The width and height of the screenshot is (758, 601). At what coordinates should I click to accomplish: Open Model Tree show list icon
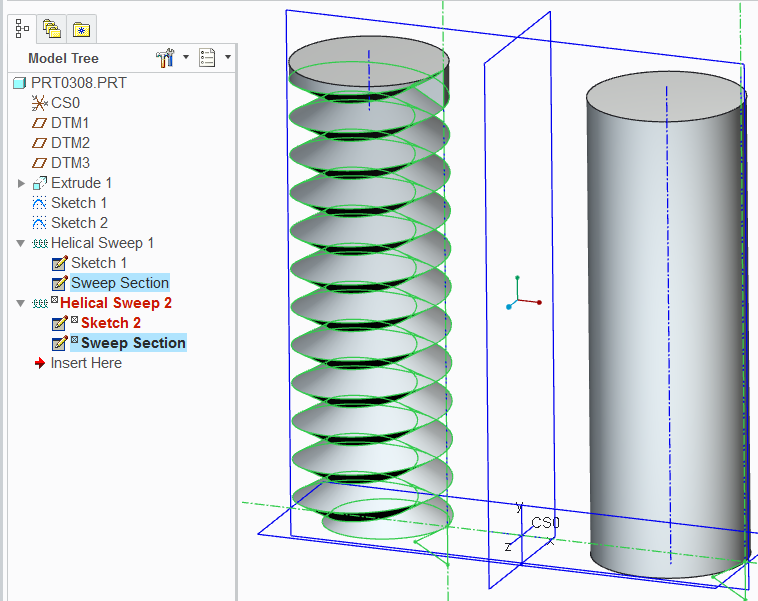pos(207,58)
